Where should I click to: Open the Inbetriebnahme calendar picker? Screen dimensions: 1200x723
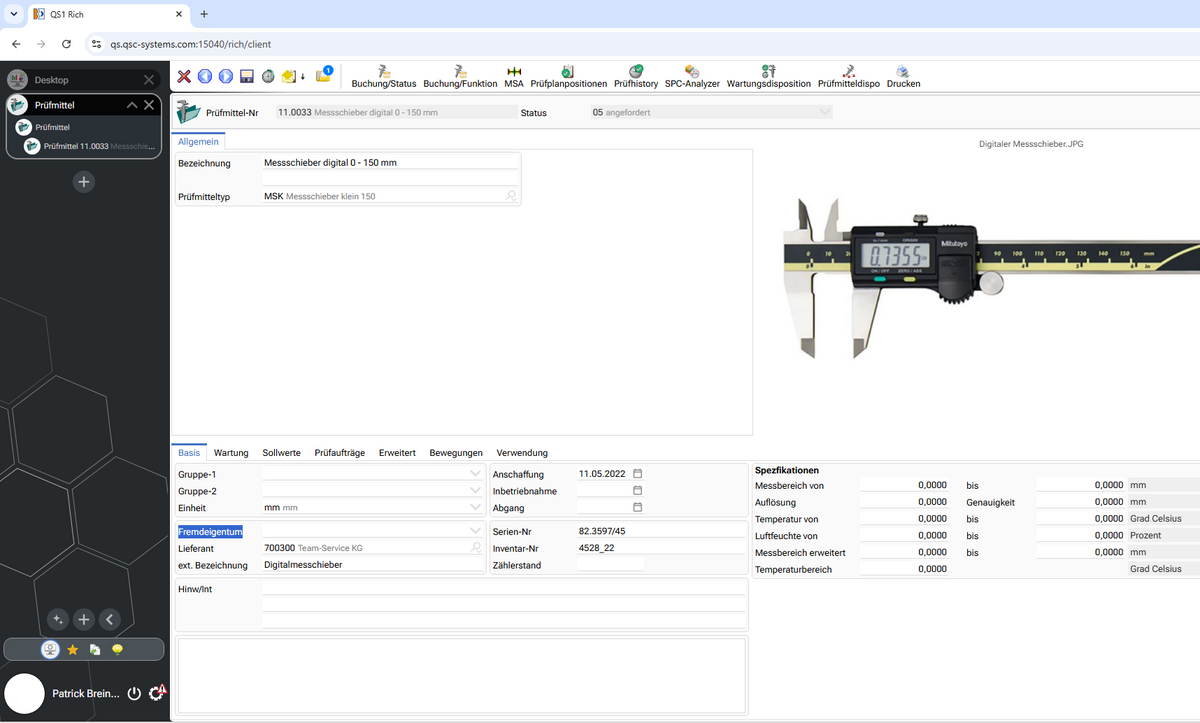click(638, 490)
